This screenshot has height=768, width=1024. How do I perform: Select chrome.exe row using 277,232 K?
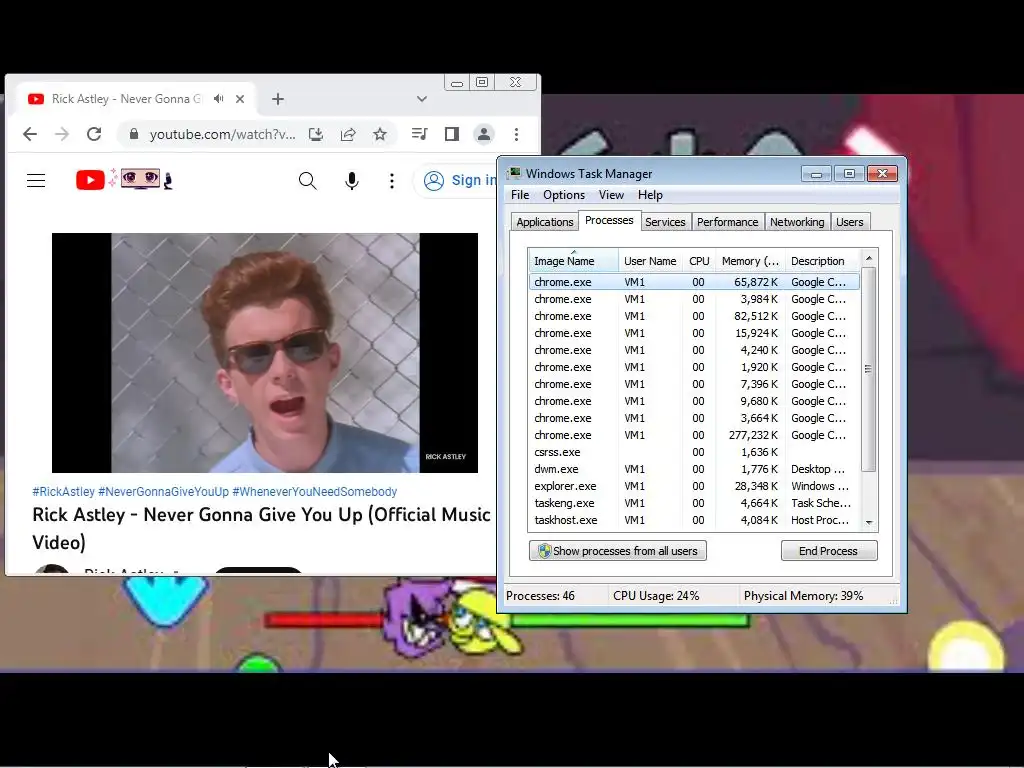pyautogui.click(x=694, y=435)
